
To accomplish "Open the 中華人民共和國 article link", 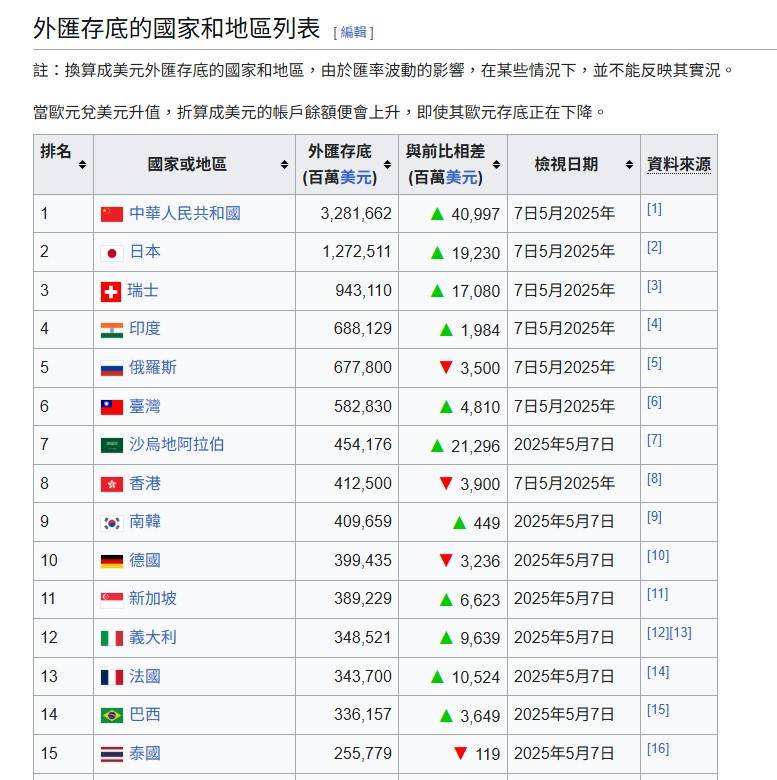I will (x=184, y=214).
